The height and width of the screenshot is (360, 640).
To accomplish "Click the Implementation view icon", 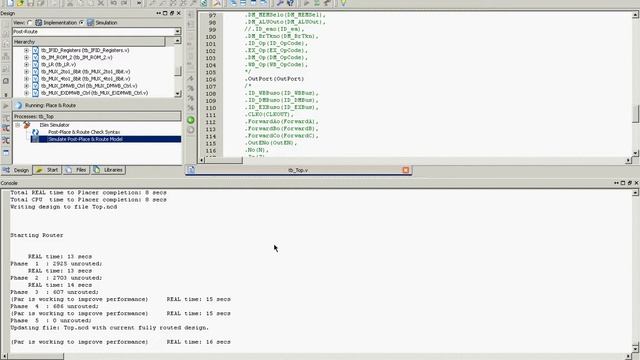I will coord(38,22).
